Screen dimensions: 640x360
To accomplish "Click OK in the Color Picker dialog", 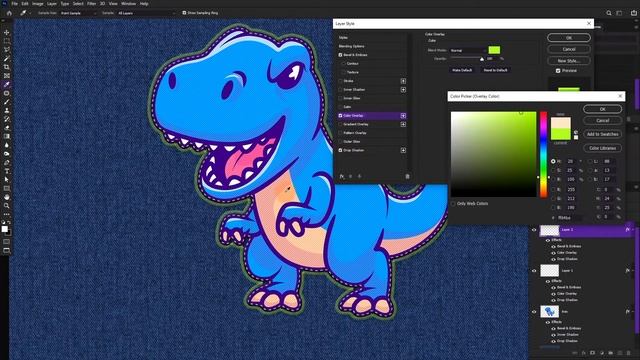I will [602, 109].
